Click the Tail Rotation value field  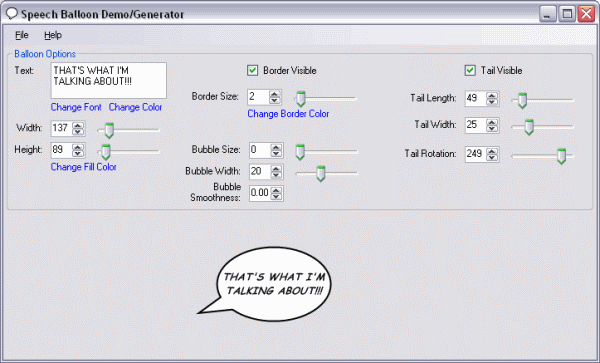(x=476, y=155)
